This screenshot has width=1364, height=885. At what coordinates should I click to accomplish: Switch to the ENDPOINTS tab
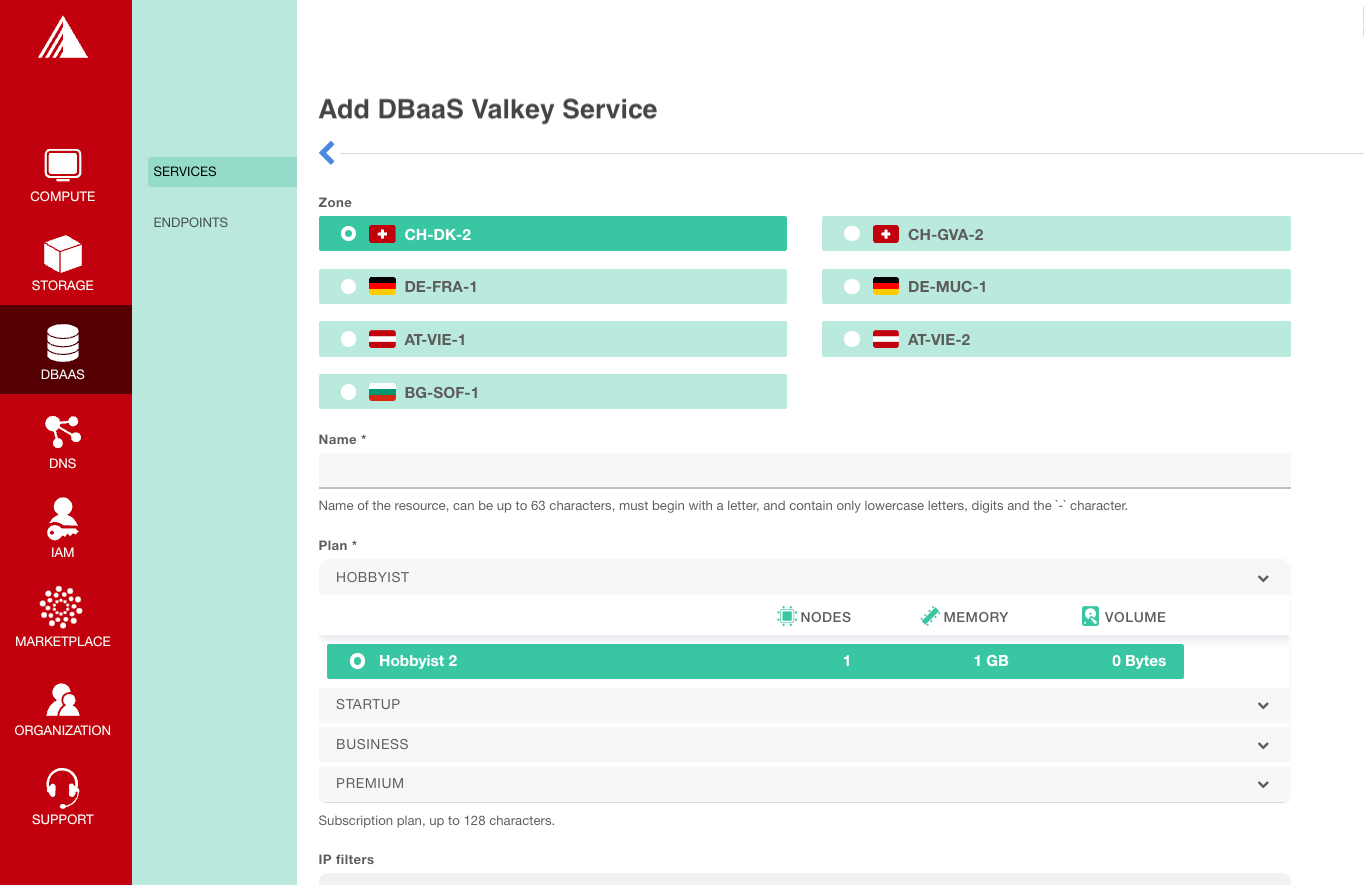pos(191,222)
